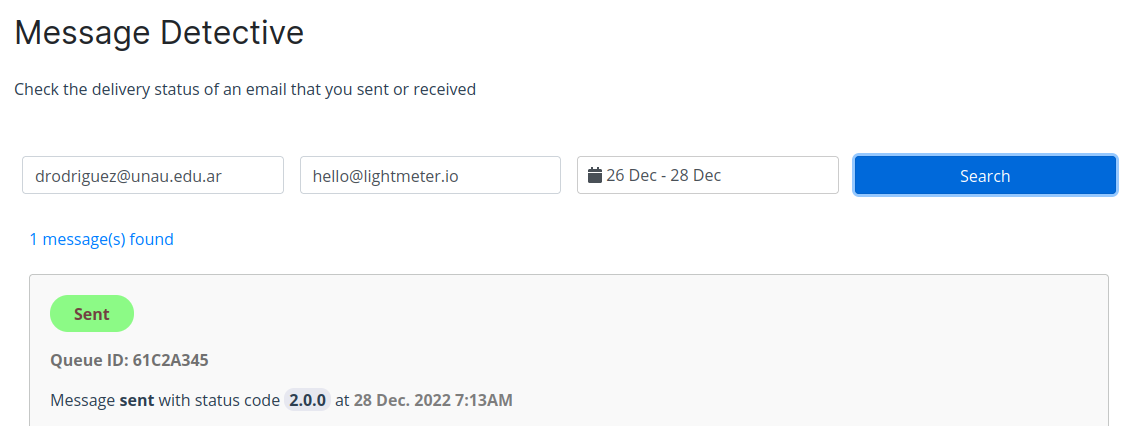The height and width of the screenshot is (426, 1134).
Task: Click the green Sent status badge
Action: [92, 314]
